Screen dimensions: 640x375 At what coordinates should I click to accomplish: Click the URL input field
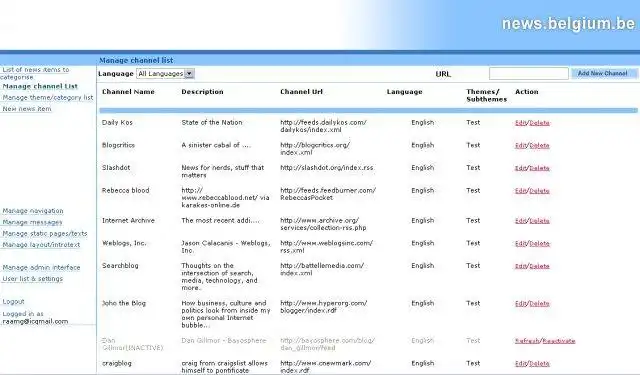click(x=529, y=73)
